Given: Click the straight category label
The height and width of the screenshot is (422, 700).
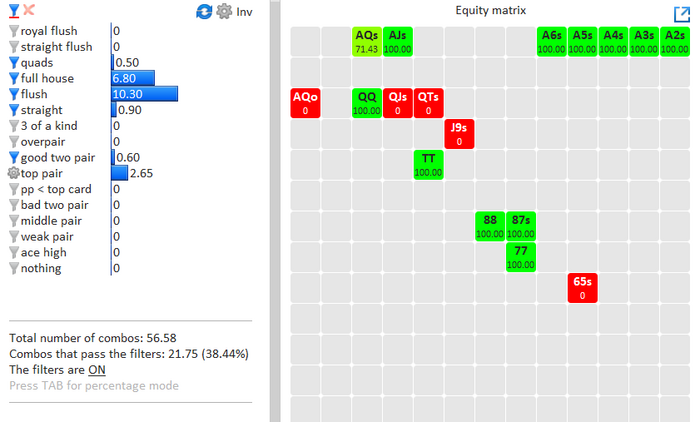Looking at the screenshot, I should coord(46,110).
